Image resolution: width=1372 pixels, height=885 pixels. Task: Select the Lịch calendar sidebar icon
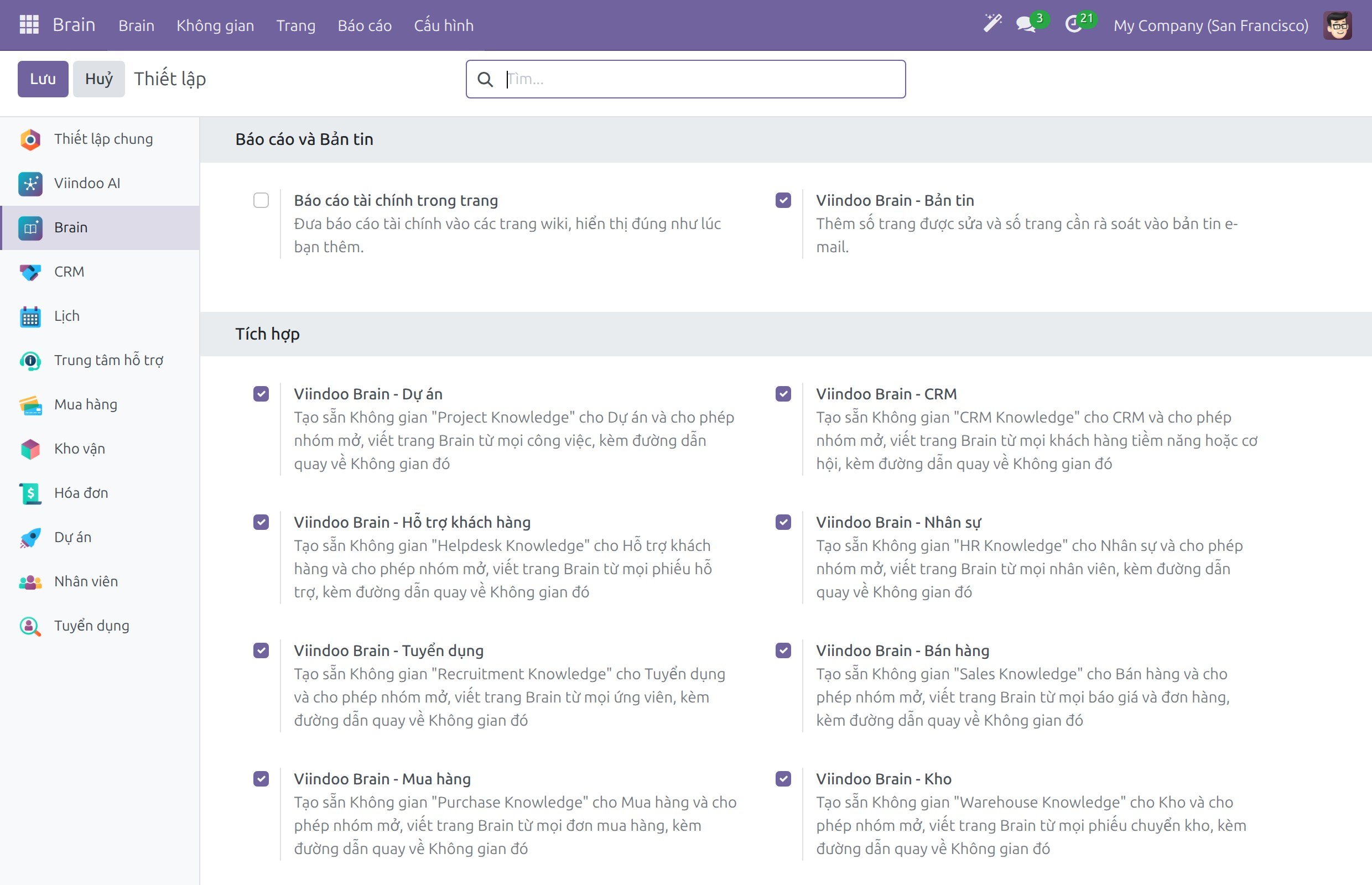tap(30, 316)
